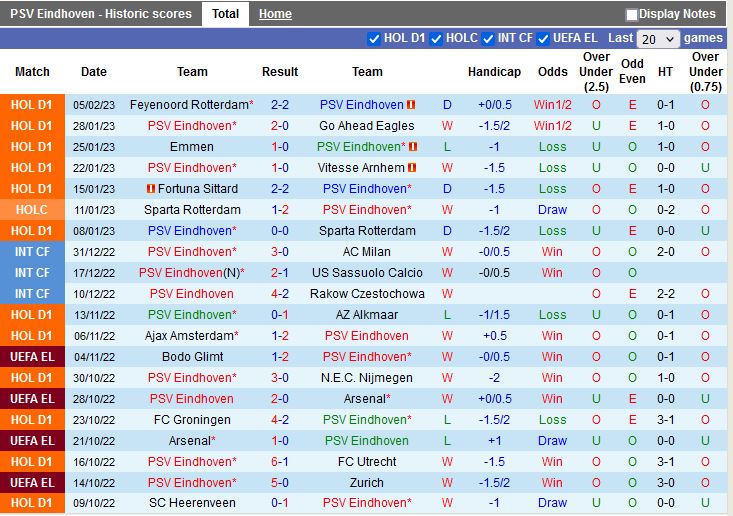Click FC Groningen team name
The image size is (733, 516).
click(192, 420)
